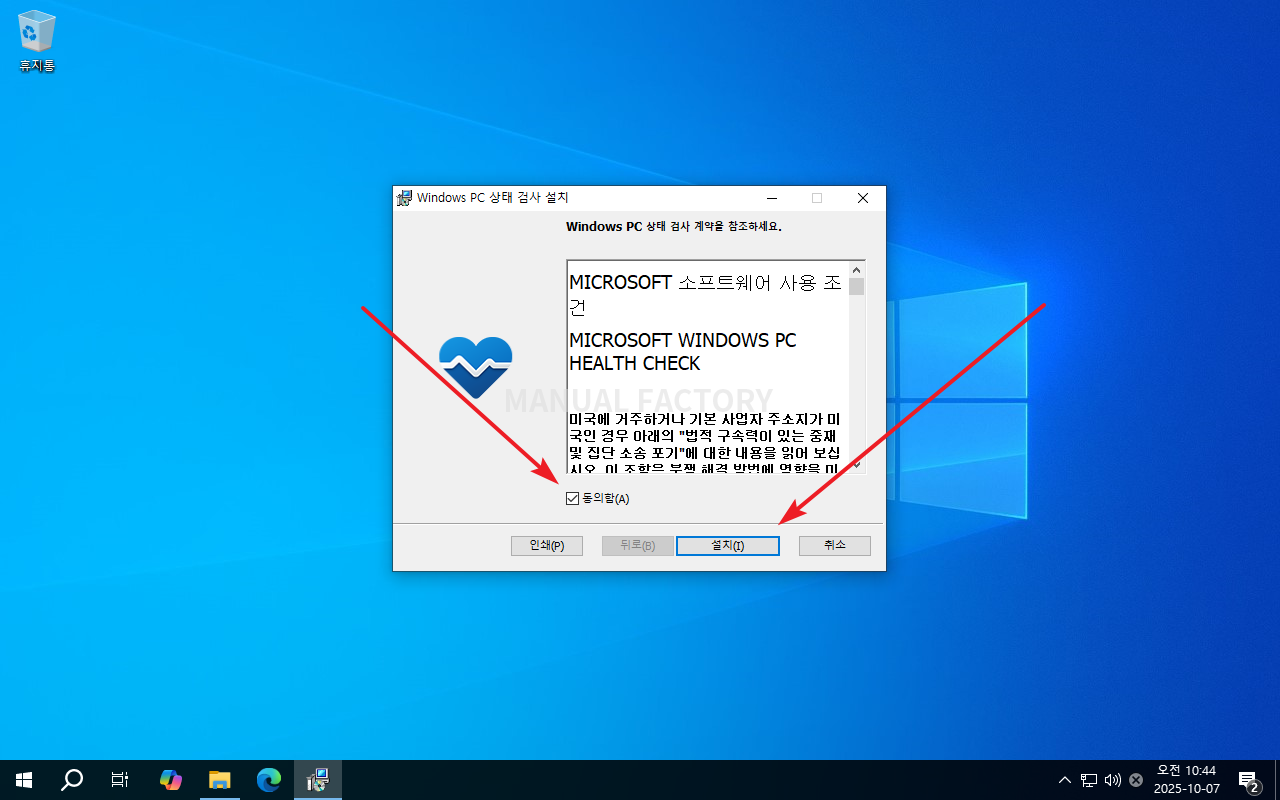Viewport: 1280px width, 800px height.
Task: Click scrollbar up arrow in license box
Action: [x=856, y=270]
